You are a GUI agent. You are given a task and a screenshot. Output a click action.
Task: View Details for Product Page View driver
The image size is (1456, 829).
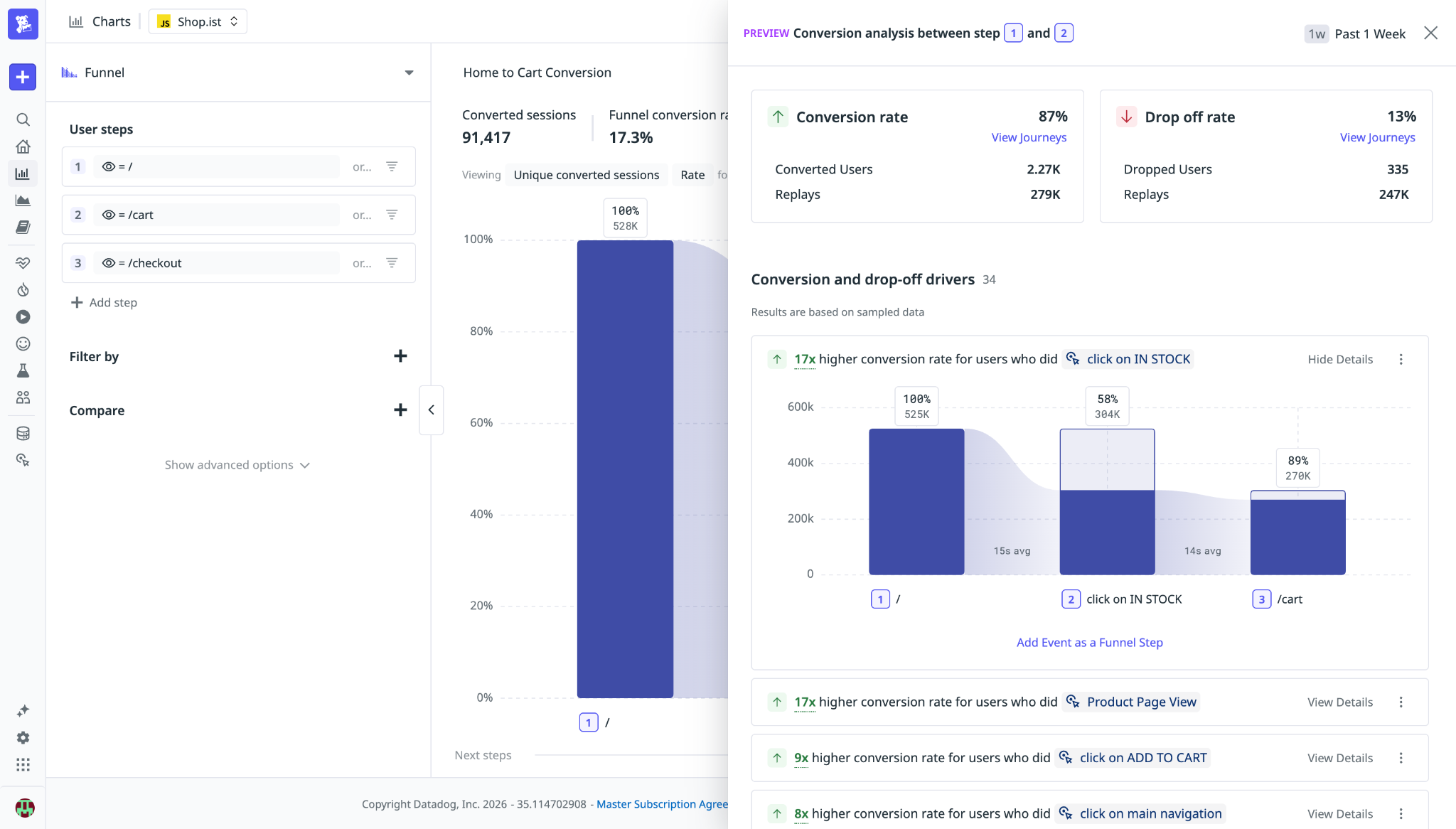(x=1340, y=702)
